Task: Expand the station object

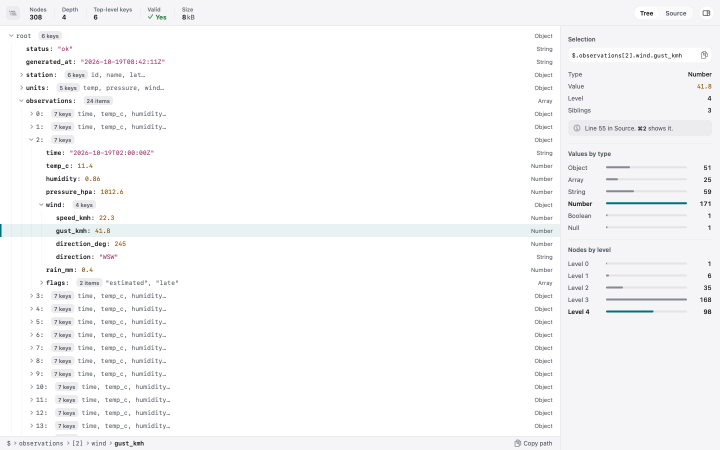Action: tap(21, 75)
